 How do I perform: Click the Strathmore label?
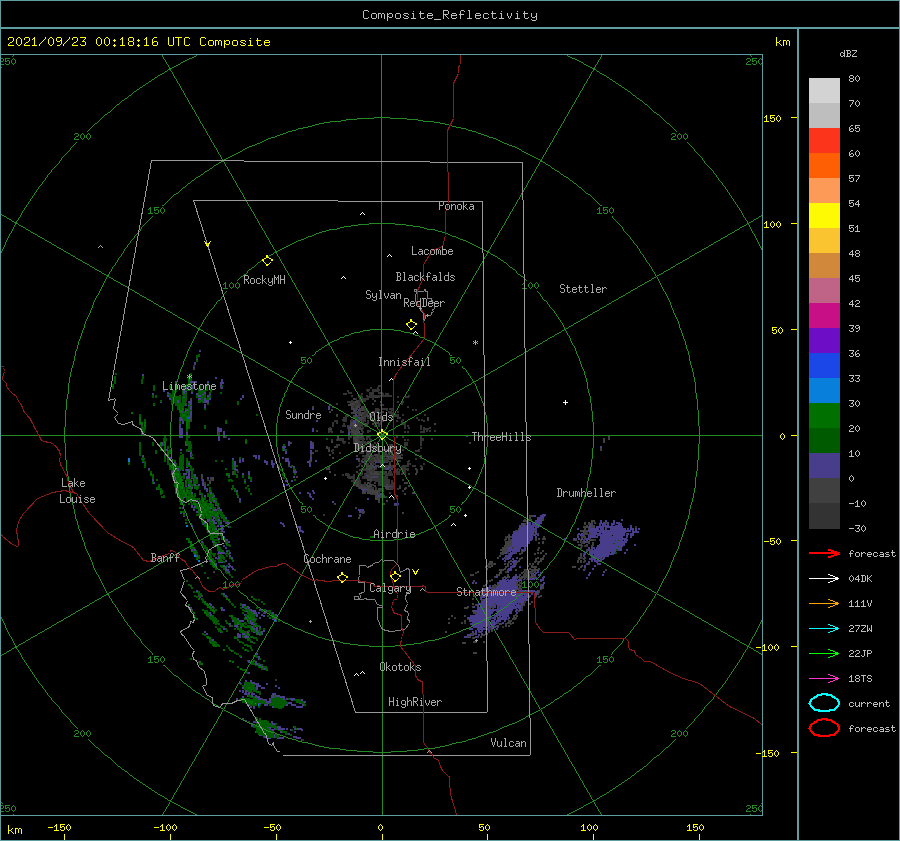[x=486, y=592]
